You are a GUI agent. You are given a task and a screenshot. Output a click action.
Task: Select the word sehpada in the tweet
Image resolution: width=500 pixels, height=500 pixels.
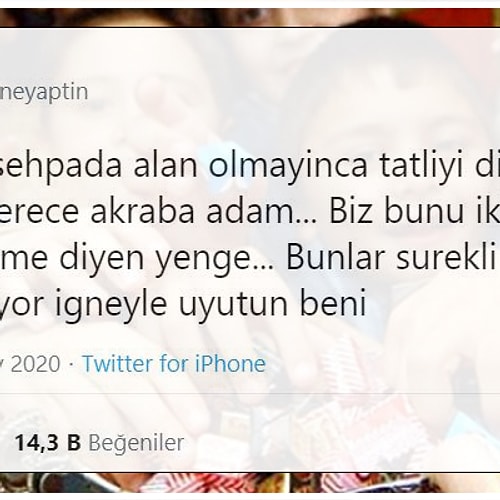60,166
